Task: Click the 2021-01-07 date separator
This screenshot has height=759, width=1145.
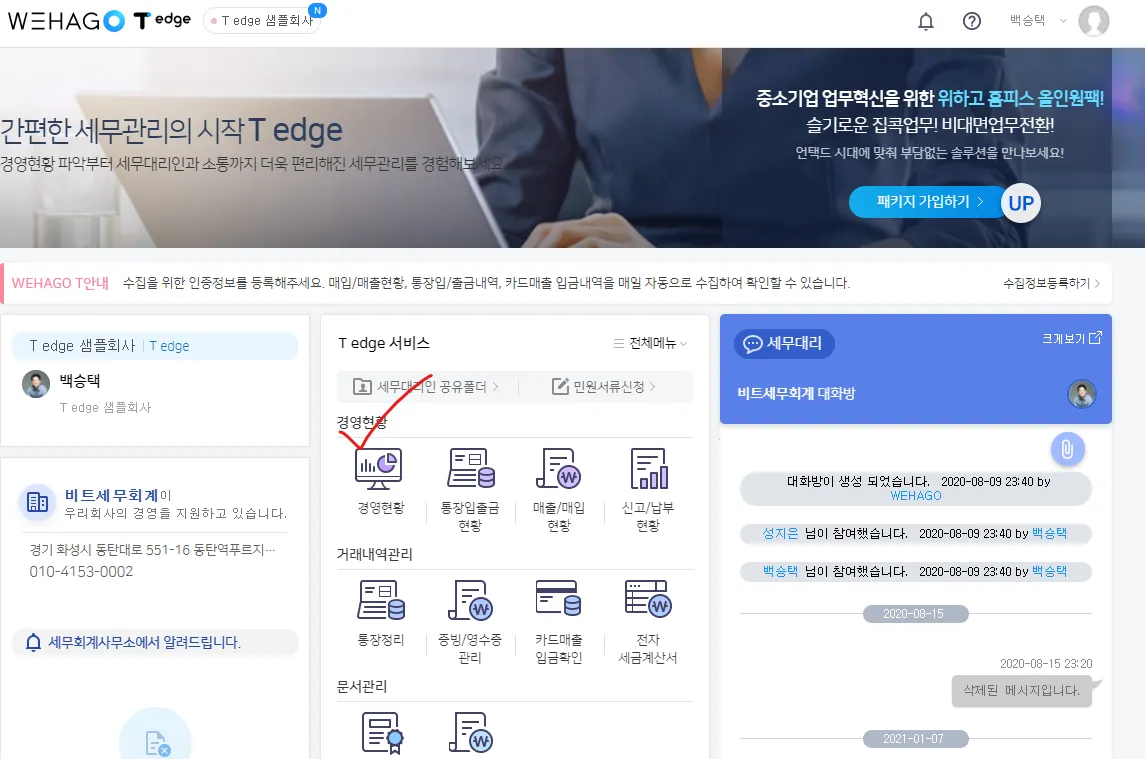Action: pos(916,739)
